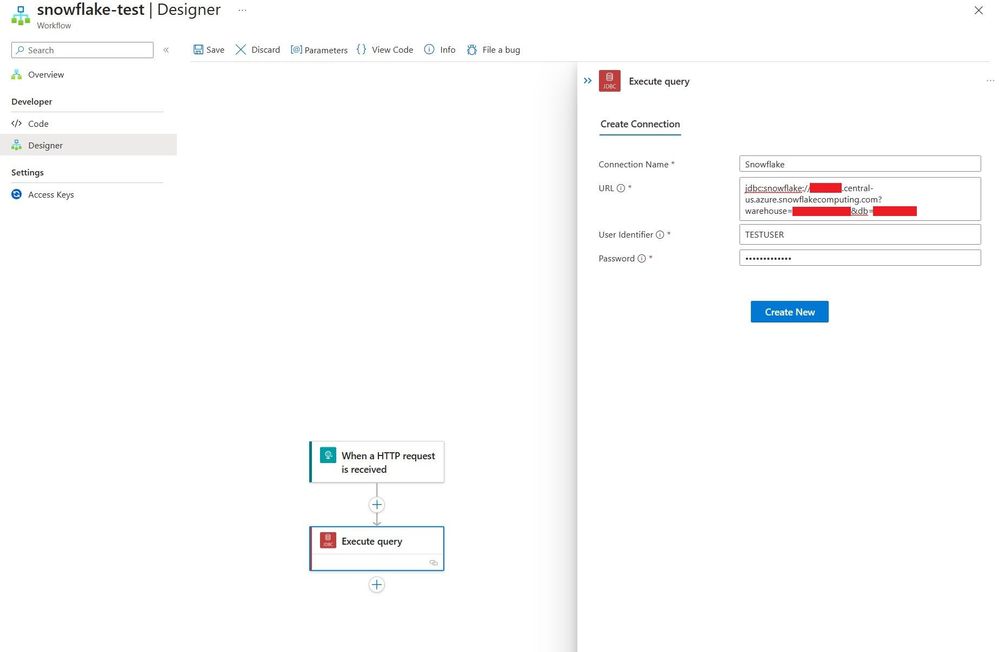The image size is (999, 652).
Task: Select the HTTP request trigger node
Action: tap(377, 462)
